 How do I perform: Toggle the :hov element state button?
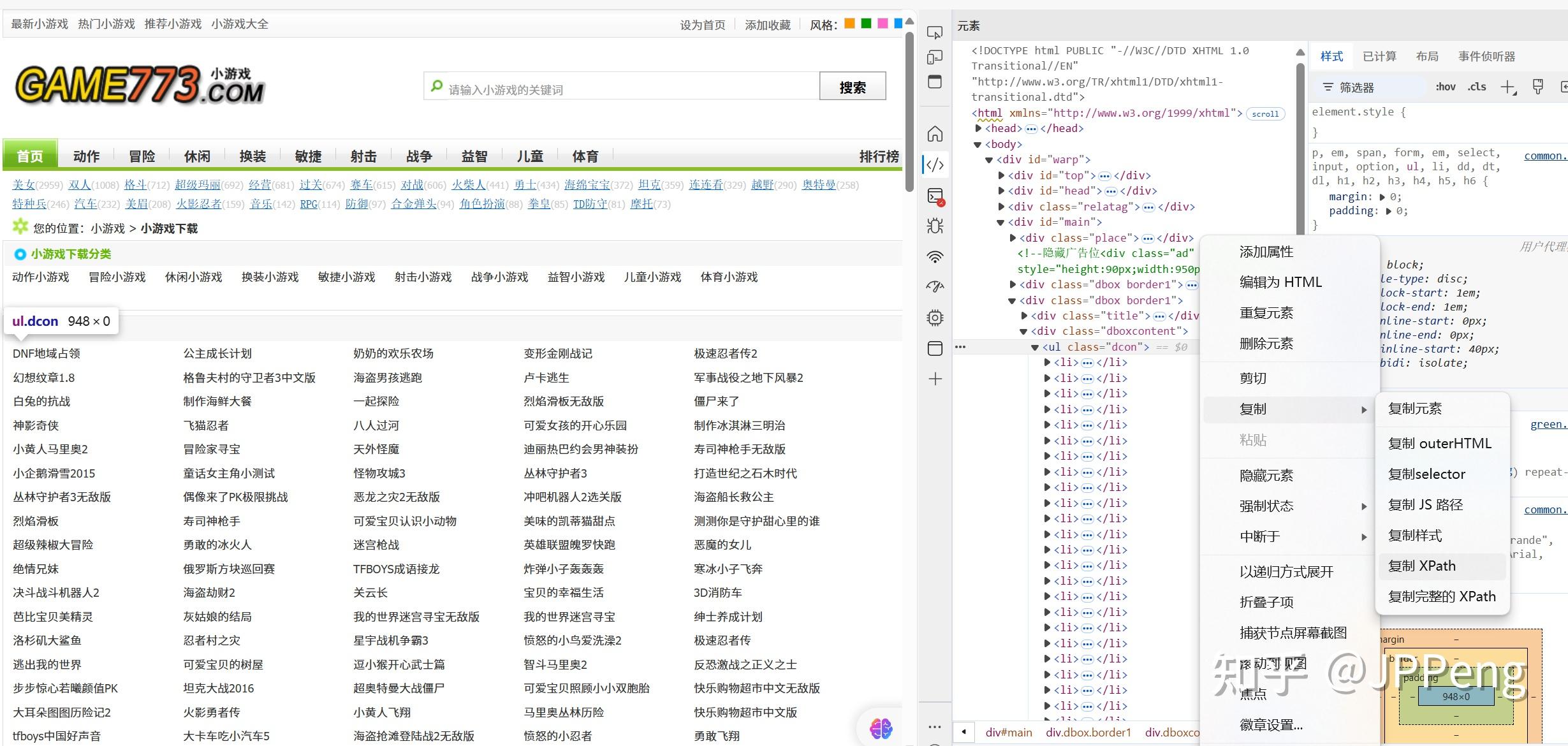(1445, 87)
